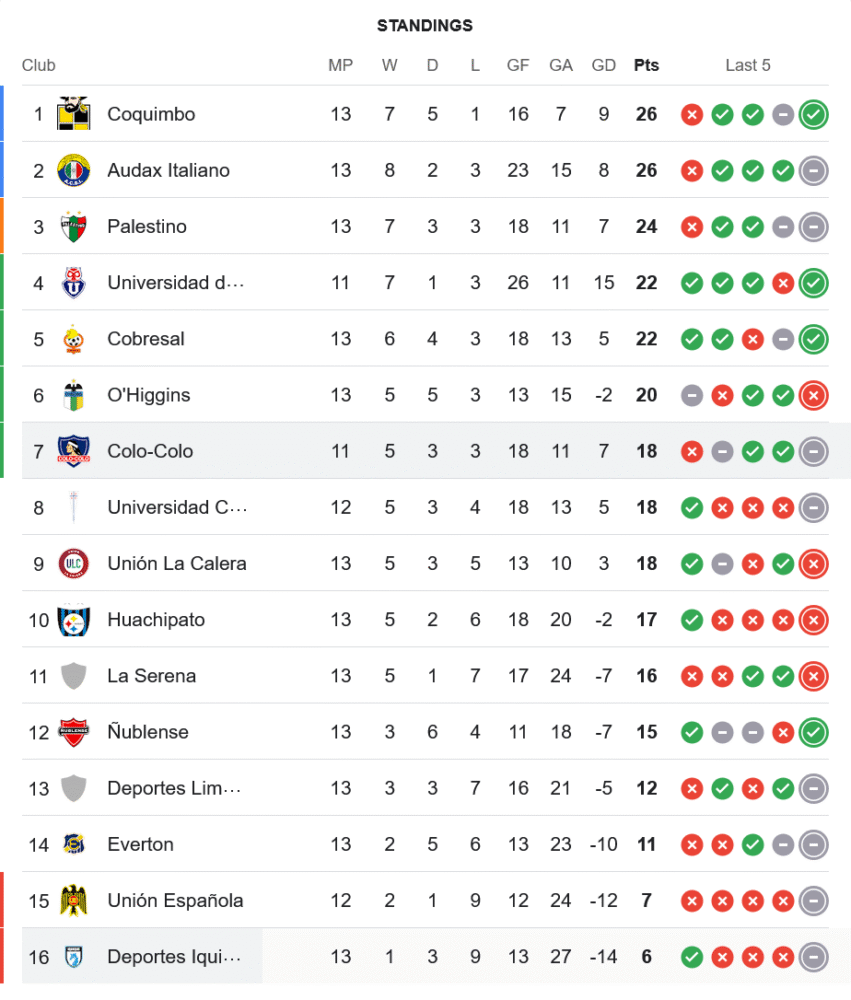
Task: Click the Pts column header
Action: point(646,66)
